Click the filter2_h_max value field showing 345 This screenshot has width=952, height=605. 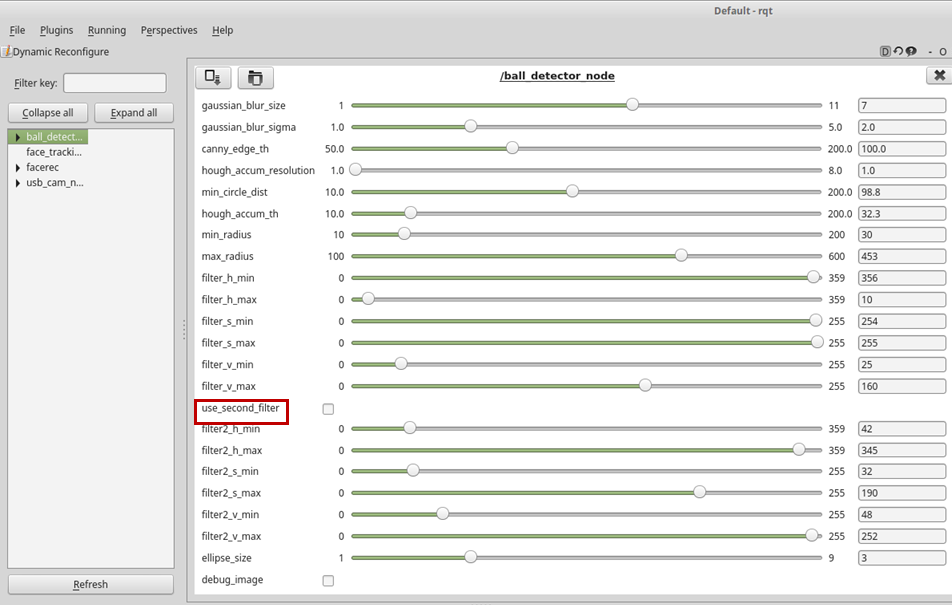902,451
